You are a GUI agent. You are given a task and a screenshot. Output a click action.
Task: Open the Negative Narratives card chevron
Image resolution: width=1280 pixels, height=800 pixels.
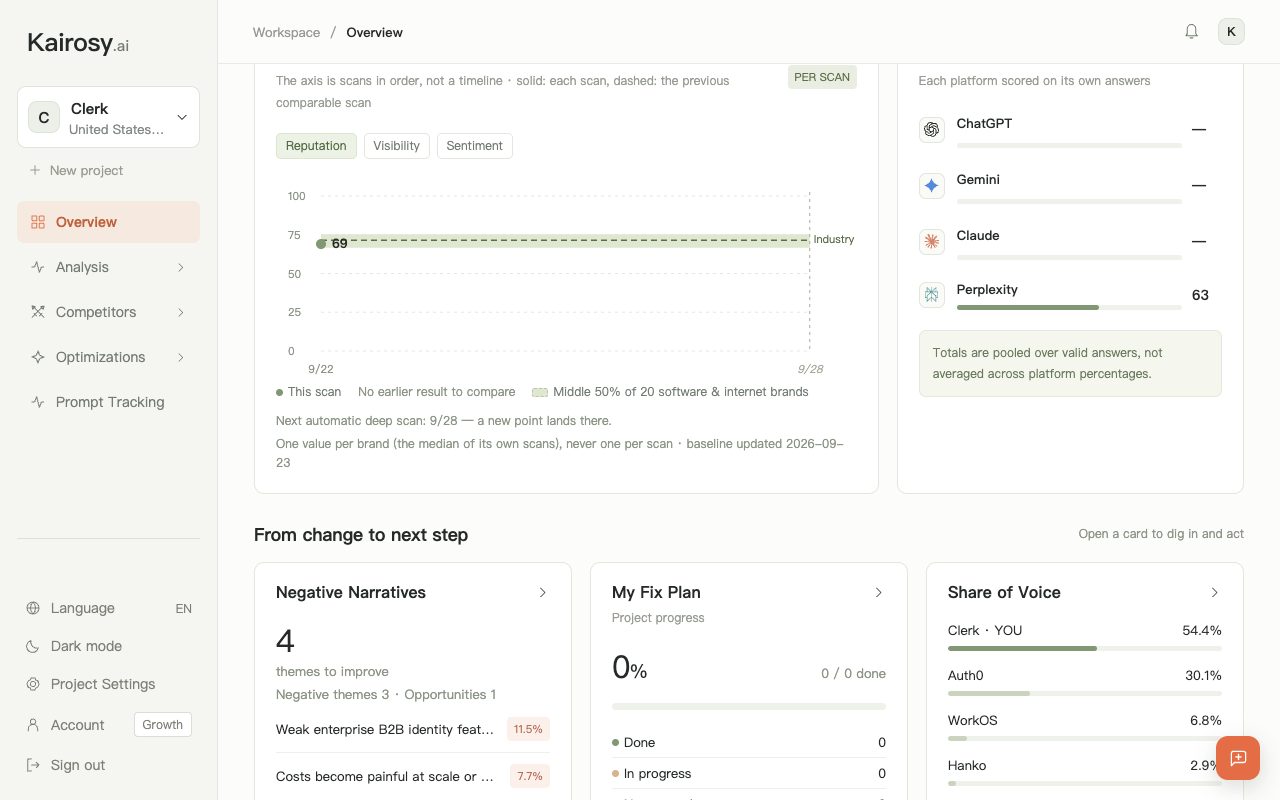click(543, 593)
